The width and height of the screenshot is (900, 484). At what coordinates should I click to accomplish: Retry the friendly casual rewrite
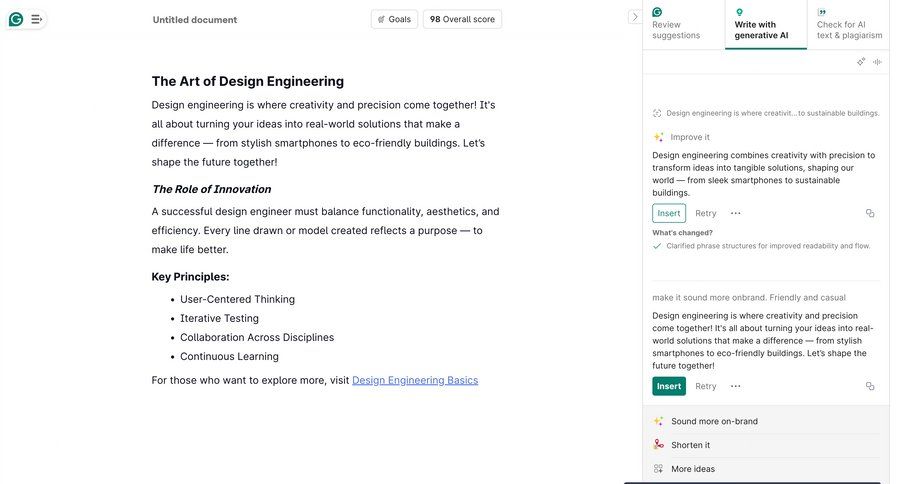[705, 386]
